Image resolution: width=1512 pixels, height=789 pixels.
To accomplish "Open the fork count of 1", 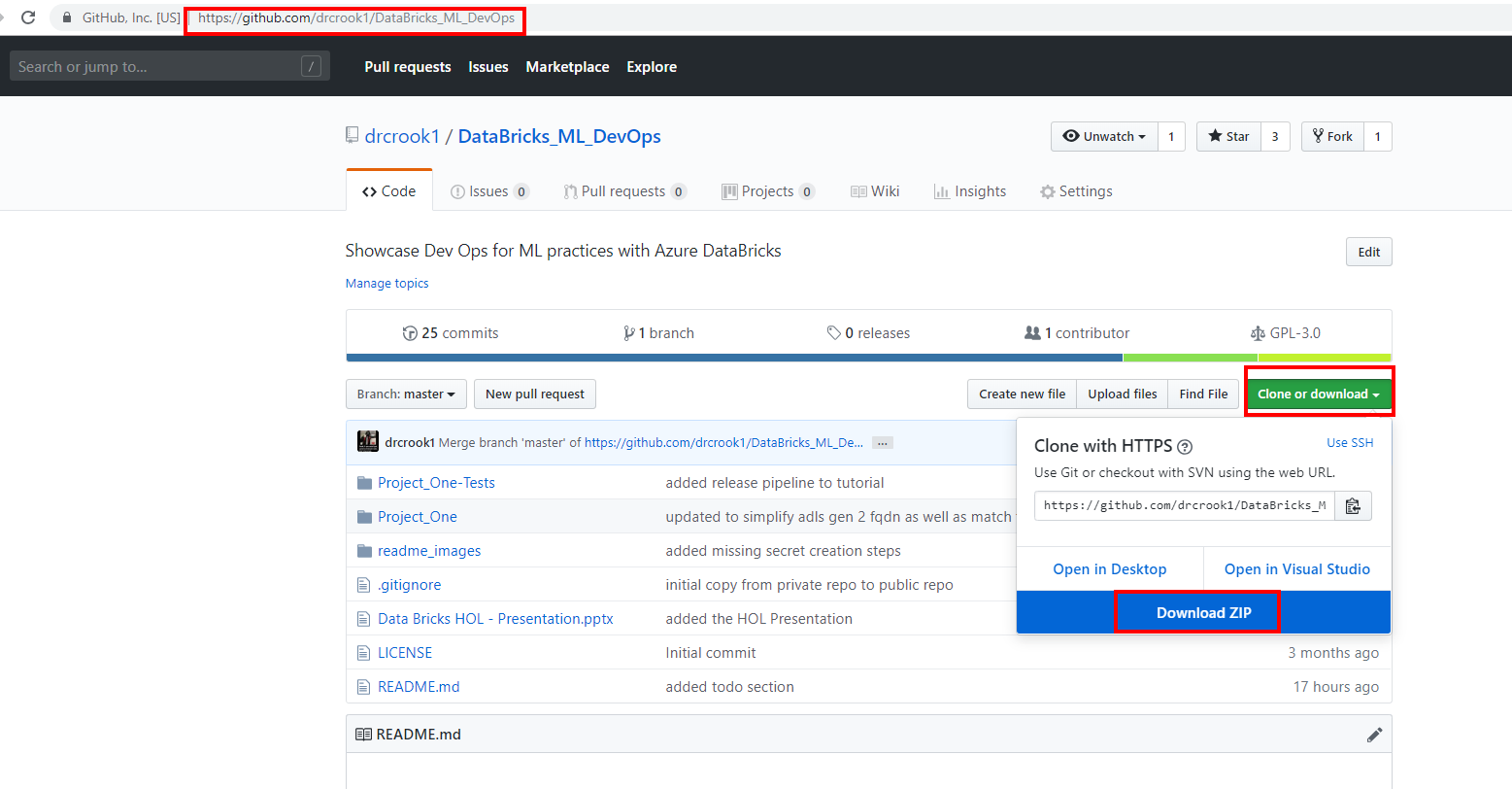I will (1377, 136).
